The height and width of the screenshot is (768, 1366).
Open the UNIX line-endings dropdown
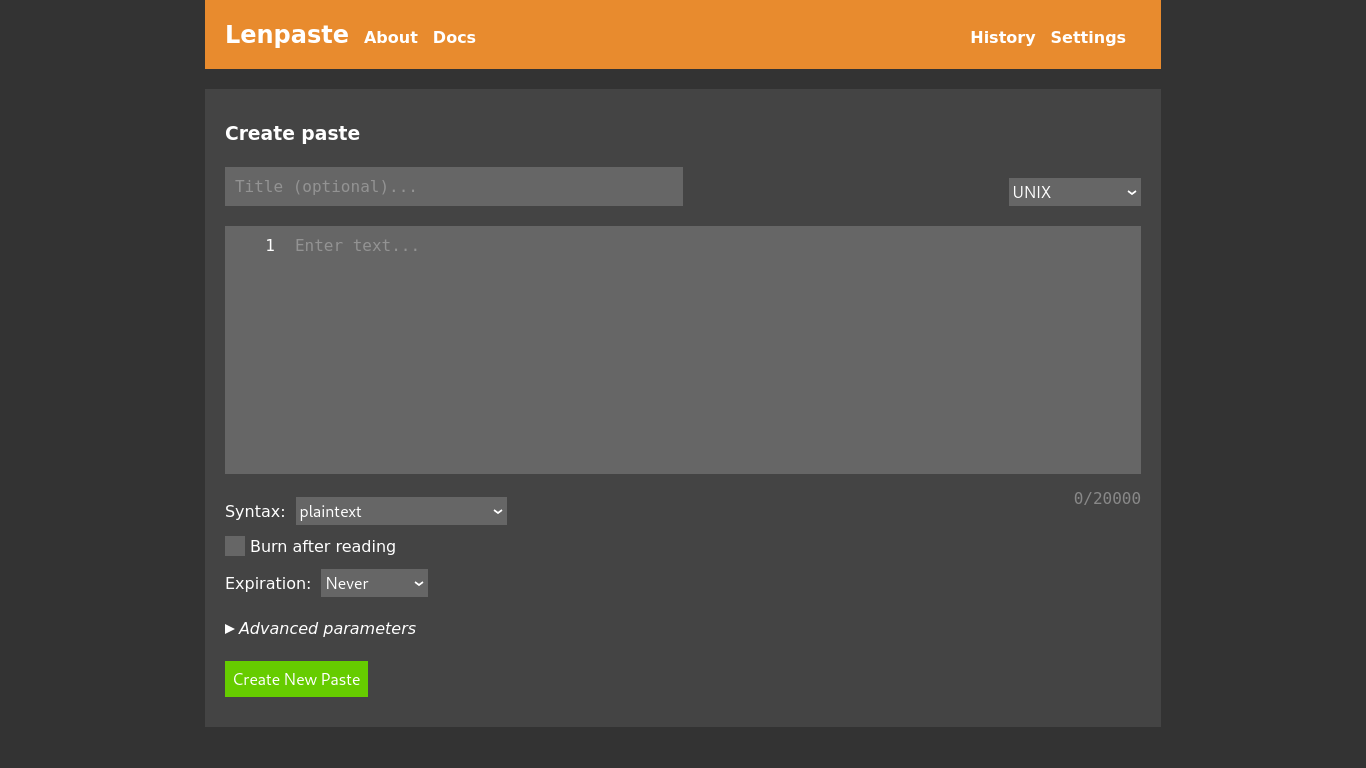click(1074, 192)
